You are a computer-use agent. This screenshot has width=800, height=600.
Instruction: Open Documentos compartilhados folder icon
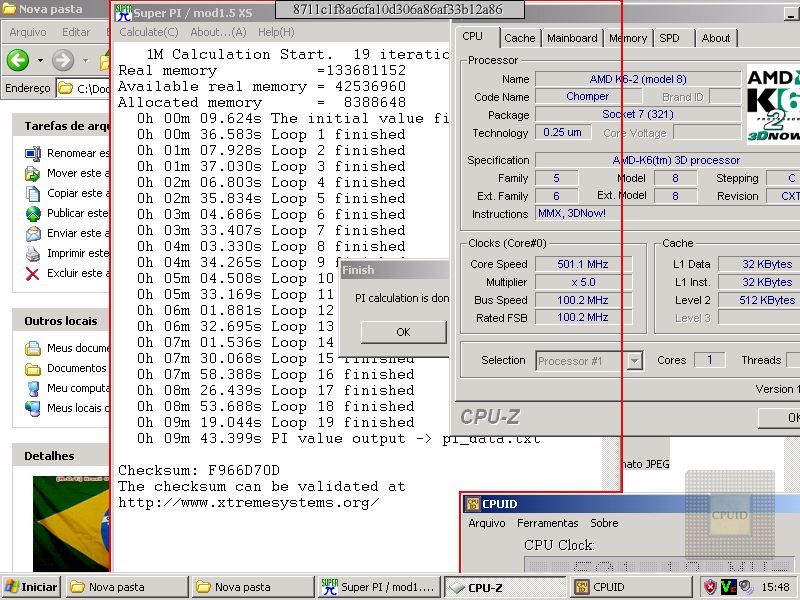pyautogui.click(x=33, y=368)
